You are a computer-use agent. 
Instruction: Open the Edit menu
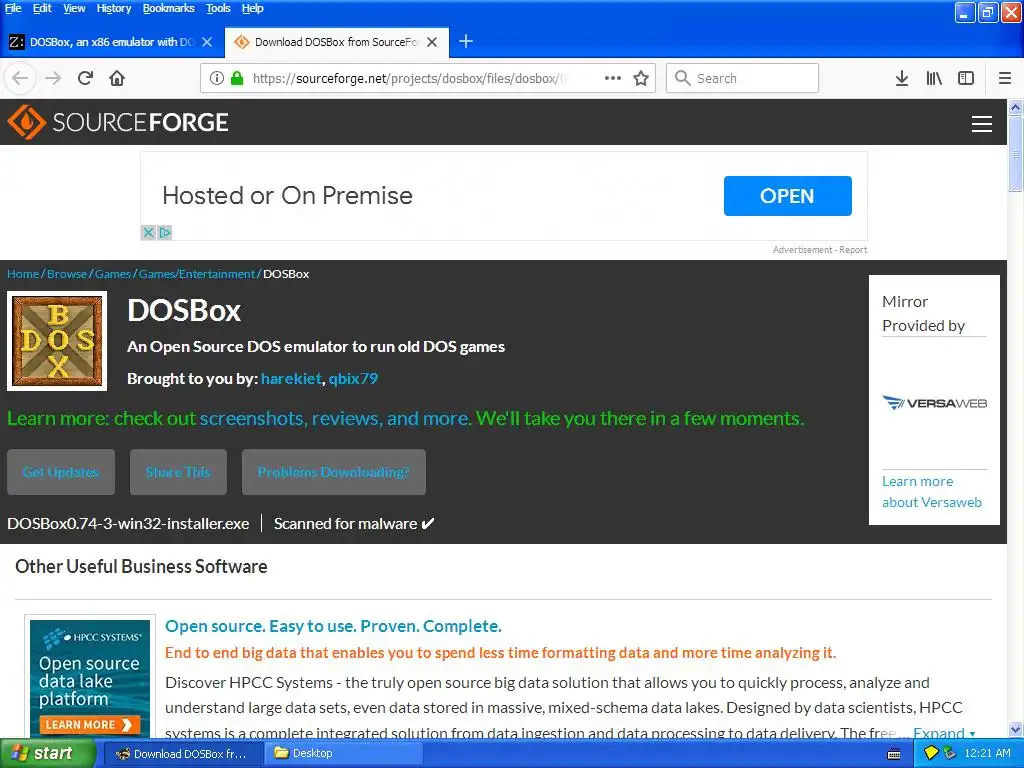pos(42,8)
